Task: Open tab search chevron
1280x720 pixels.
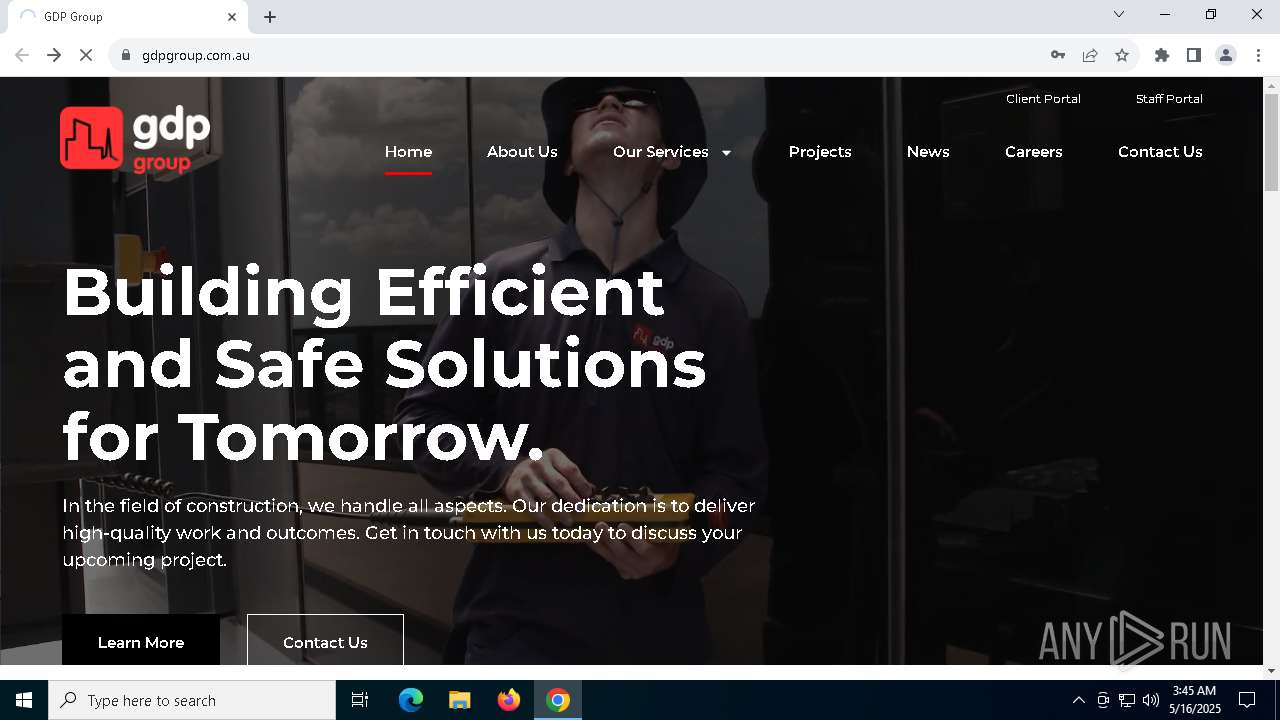Action: [1119, 14]
